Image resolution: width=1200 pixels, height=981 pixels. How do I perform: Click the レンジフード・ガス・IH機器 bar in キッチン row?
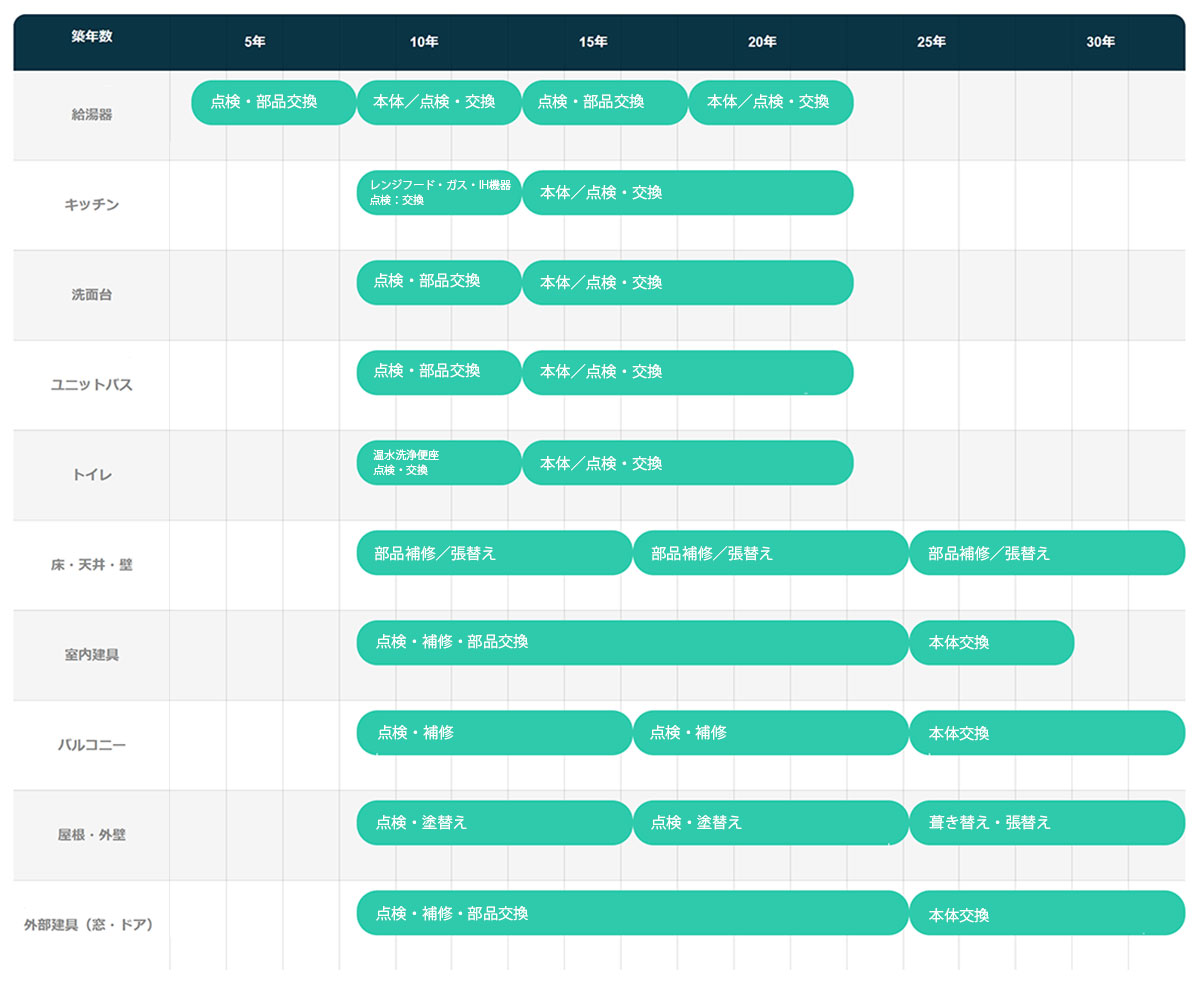coord(439,192)
